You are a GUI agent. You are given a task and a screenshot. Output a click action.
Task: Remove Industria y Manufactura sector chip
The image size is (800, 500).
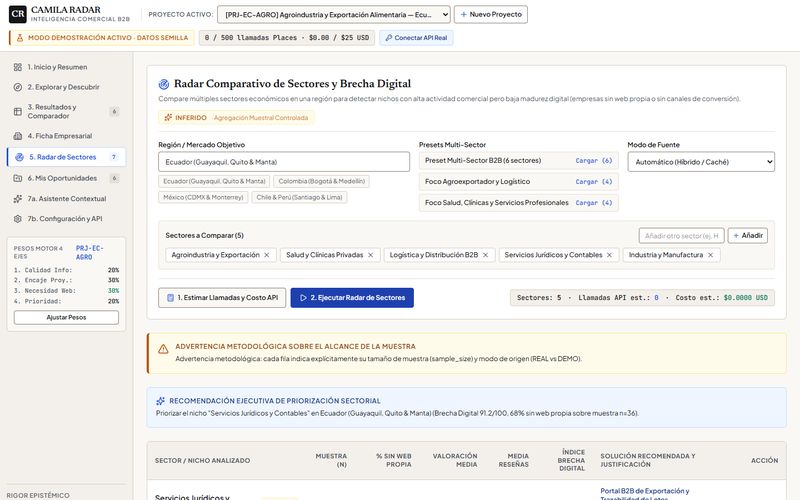coord(710,255)
